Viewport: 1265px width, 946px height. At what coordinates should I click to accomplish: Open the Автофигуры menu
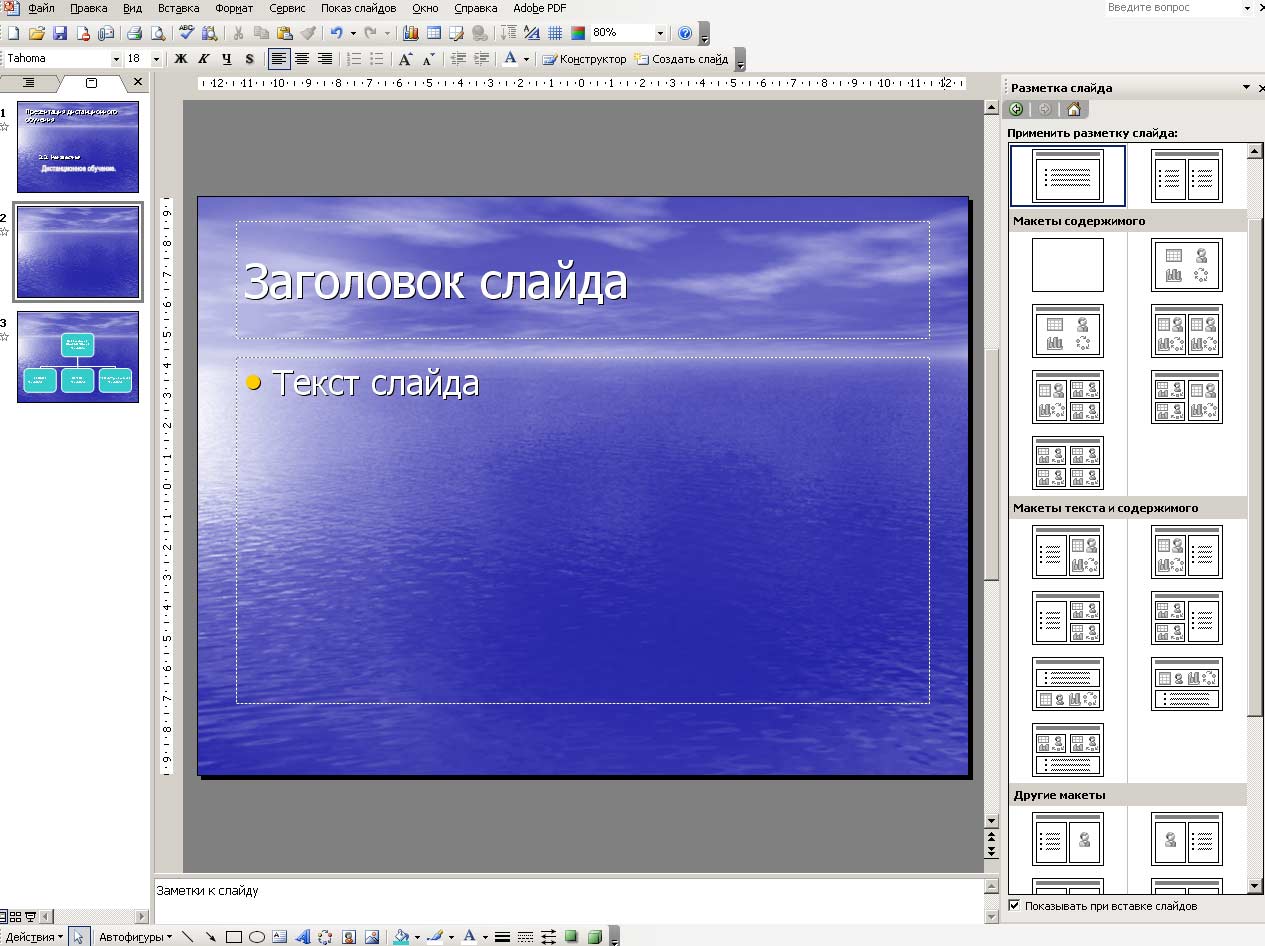135,937
